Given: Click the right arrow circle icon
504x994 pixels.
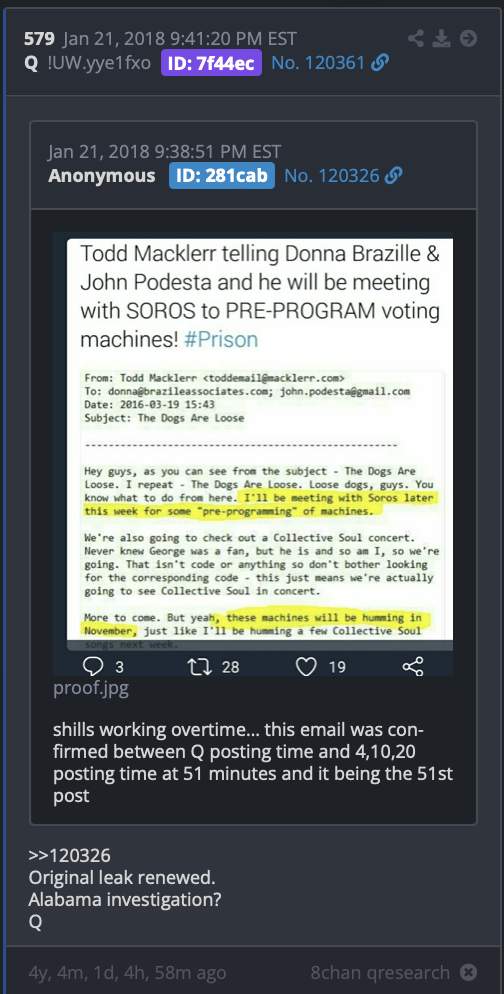Looking at the screenshot, I should click(468, 39).
